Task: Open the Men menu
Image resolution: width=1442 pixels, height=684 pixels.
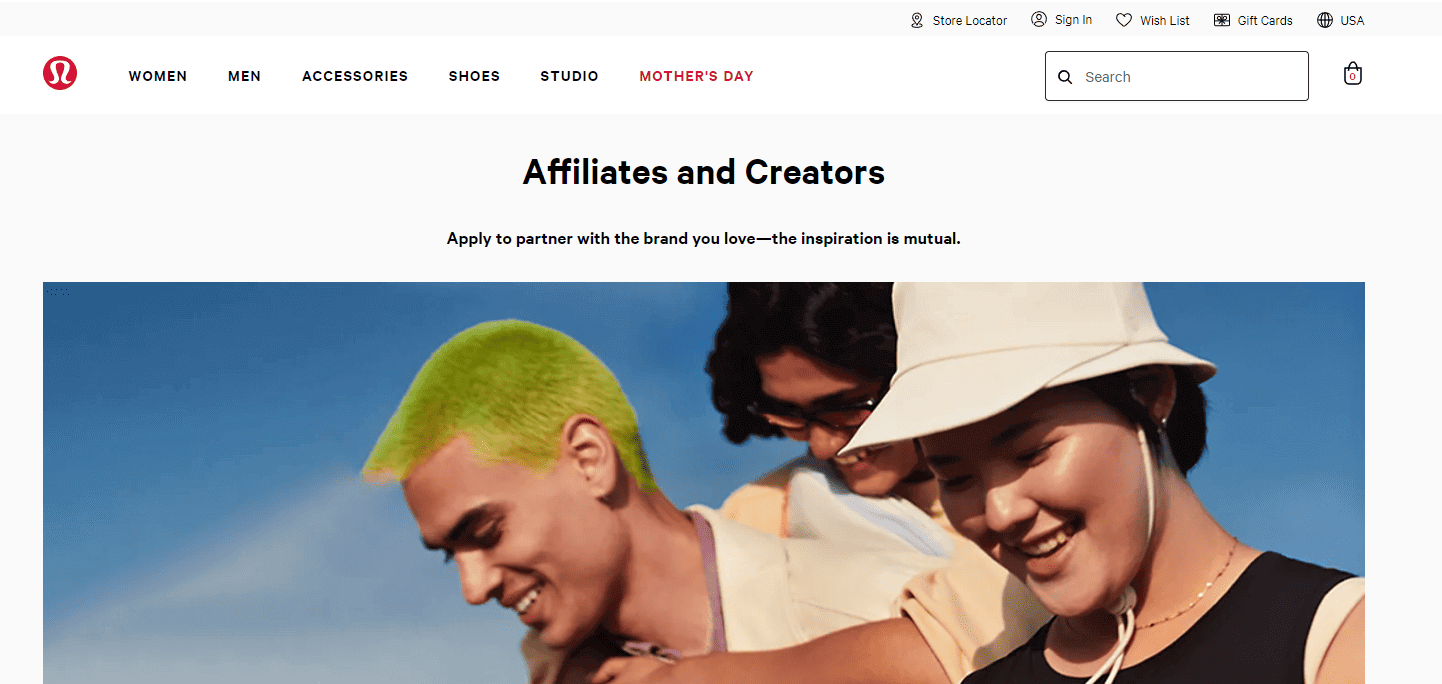Action: point(245,76)
